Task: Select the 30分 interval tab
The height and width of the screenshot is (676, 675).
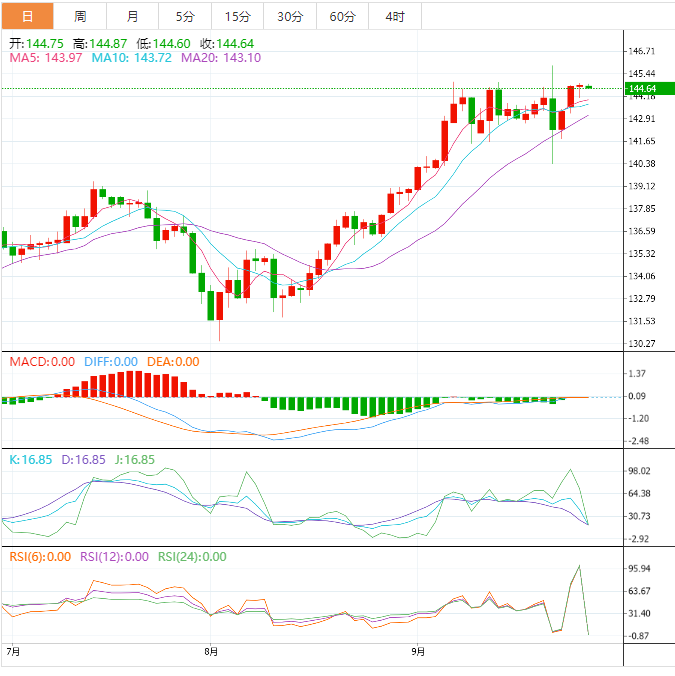Action: click(x=290, y=16)
